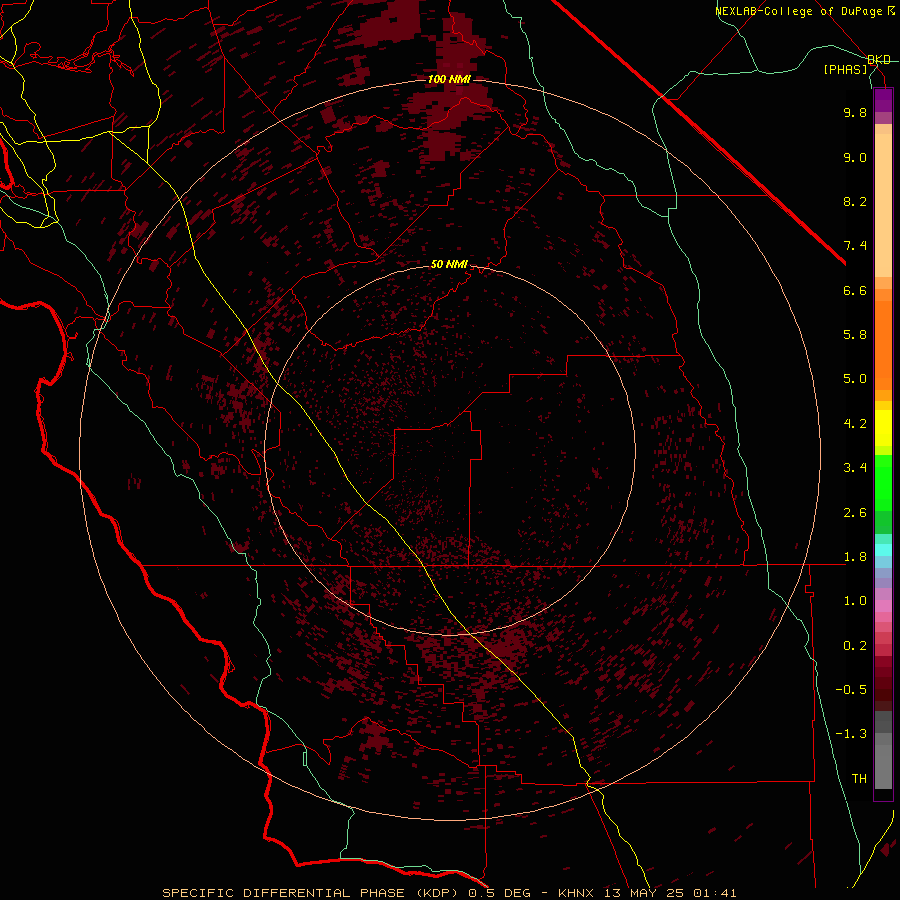This screenshot has height=900, width=900.
Task: Click the "50 NMI" range ring label
Action: click(x=449, y=264)
